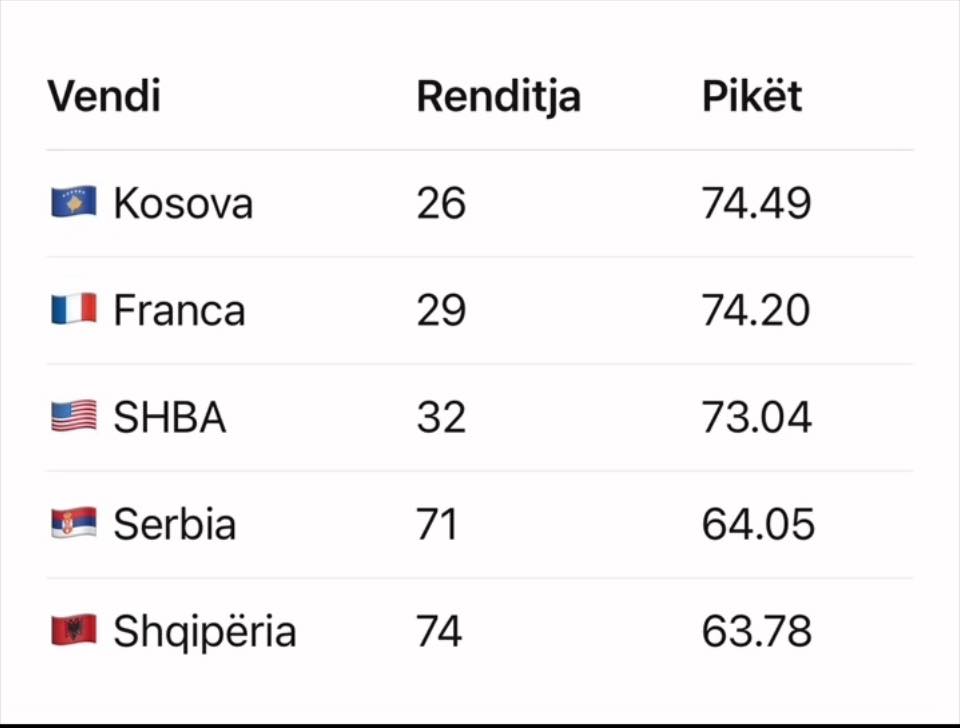Click Franca's score 74.20
This screenshot has height=728, width=960.
pyautogui.click(x=756, y=311)
